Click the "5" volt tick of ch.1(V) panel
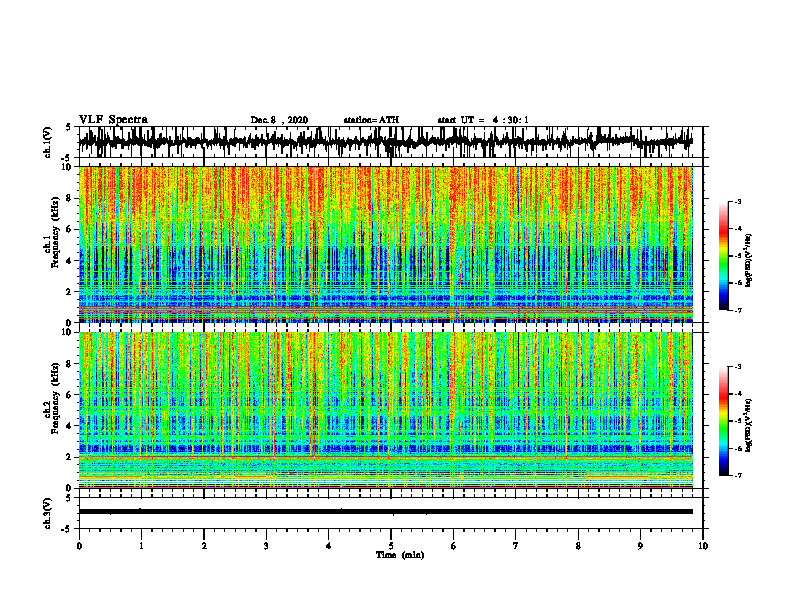The width and height of the screenshot is (792, 612). 68,128
